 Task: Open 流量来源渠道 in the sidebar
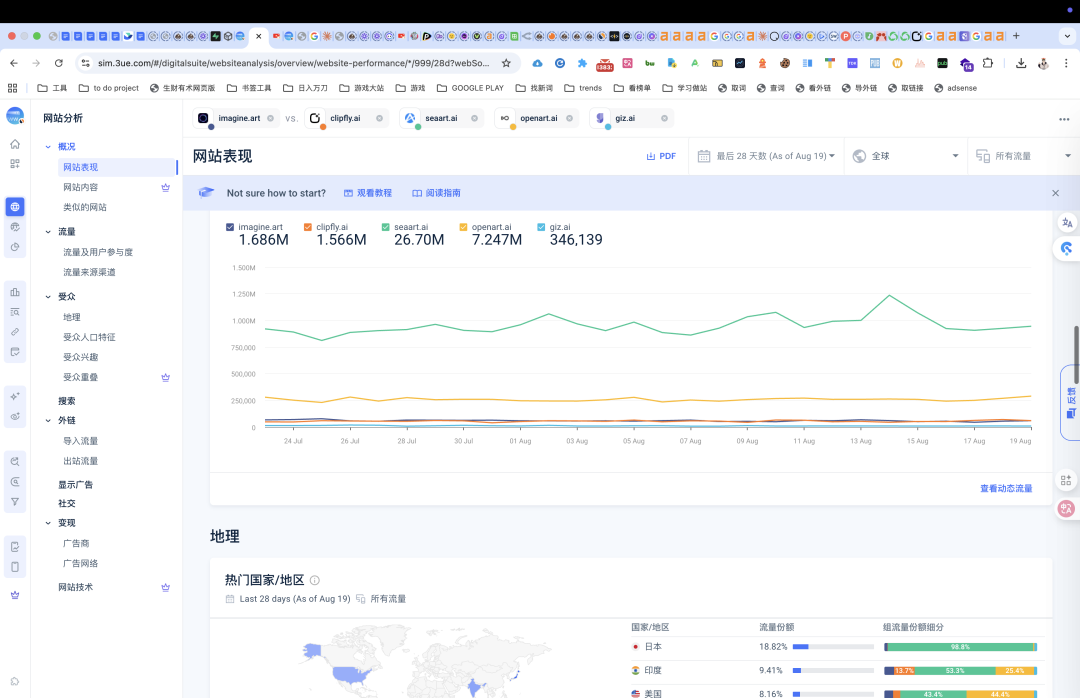tap(90, 272)
